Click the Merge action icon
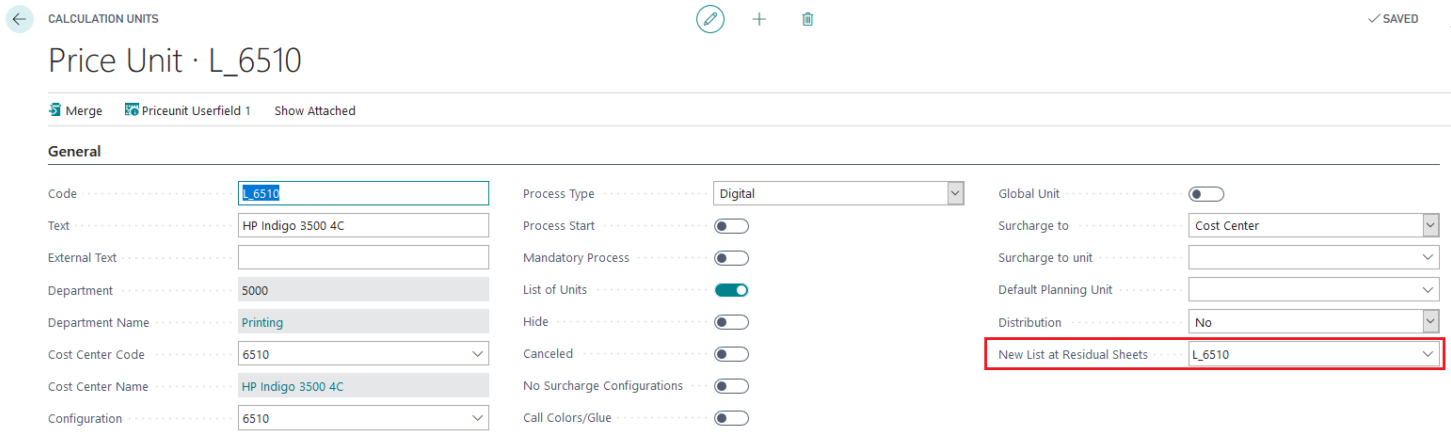1451x445 pixels. [55, 110]
